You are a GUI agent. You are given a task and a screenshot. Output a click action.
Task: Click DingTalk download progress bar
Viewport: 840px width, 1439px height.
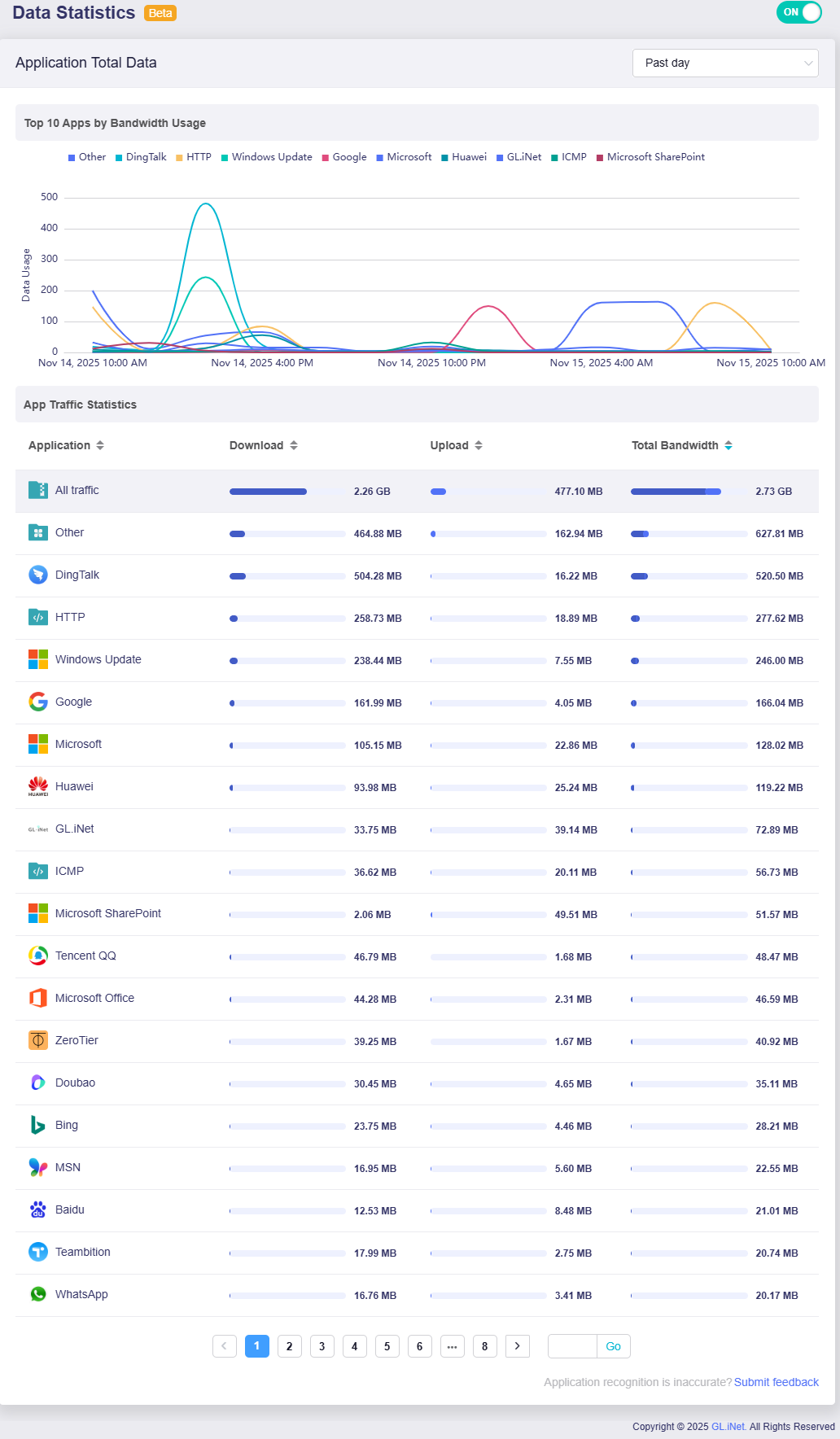(x=287, y=576)
